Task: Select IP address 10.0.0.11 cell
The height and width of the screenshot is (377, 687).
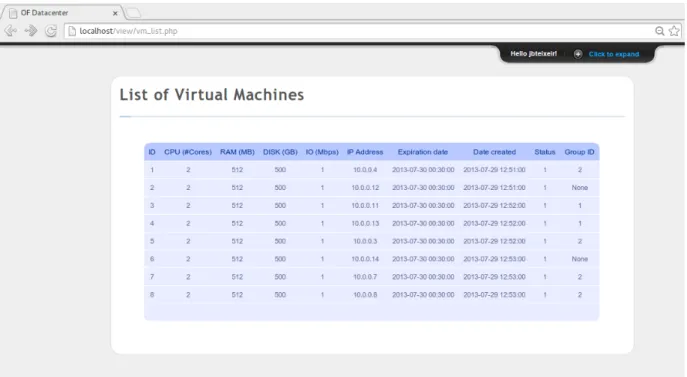Action: tap(365, 206)
